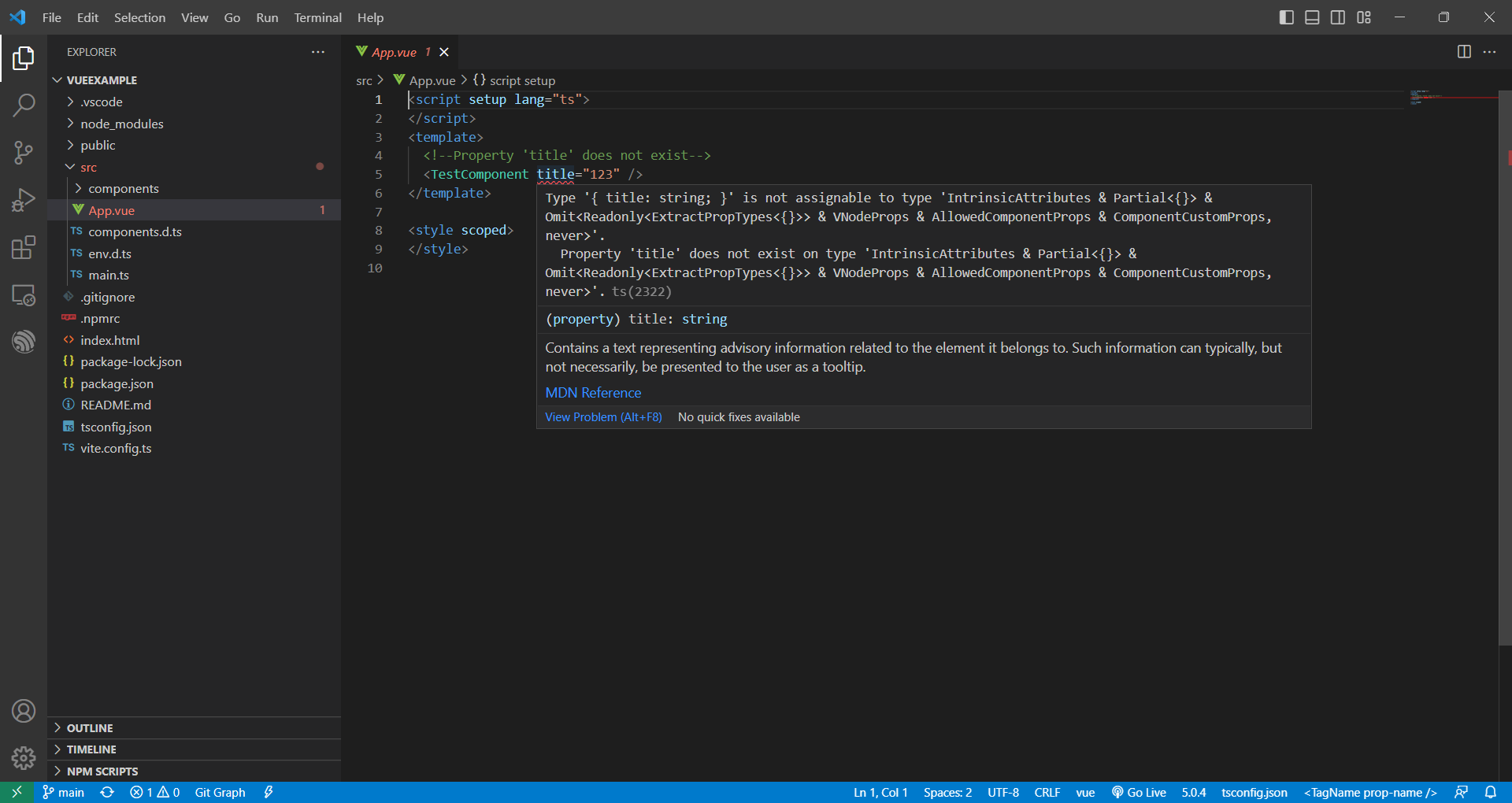Open the Terminal menu
The width and height of the screenshot is (1512, 803).
click(x=317, y=17)
